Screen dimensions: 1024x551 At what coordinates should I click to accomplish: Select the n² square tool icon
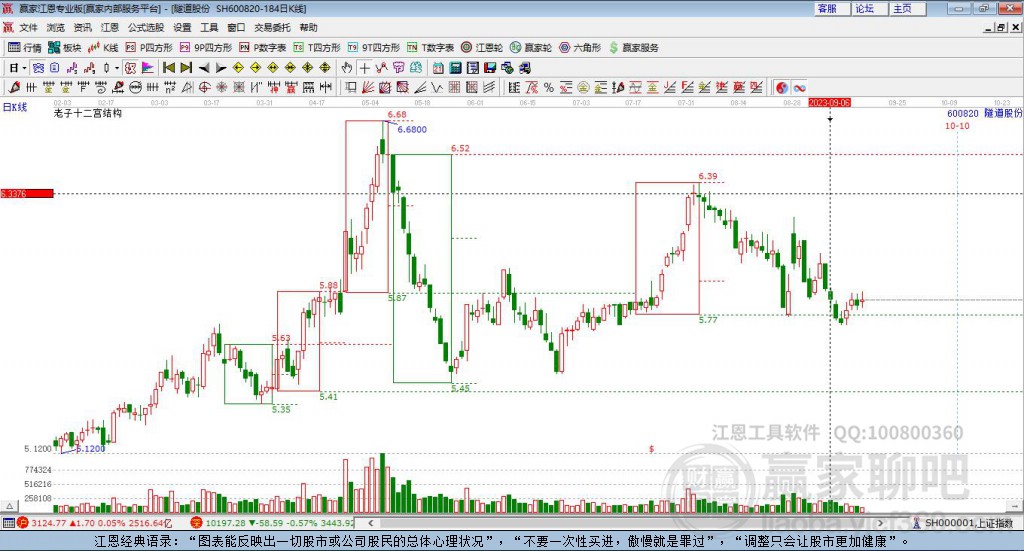(x=170, y=87)
